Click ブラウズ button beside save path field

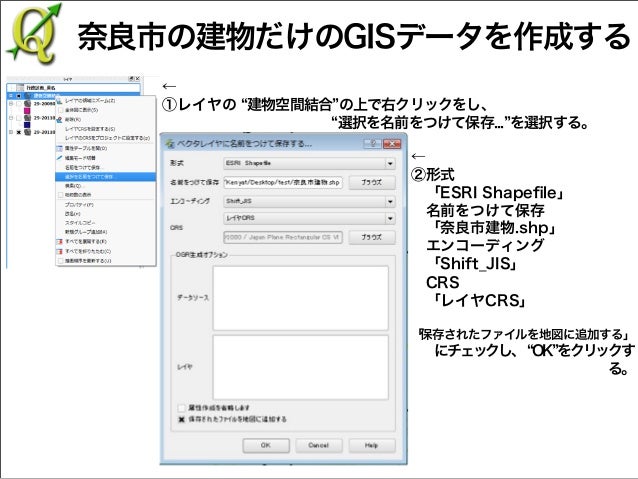[372, 183]
